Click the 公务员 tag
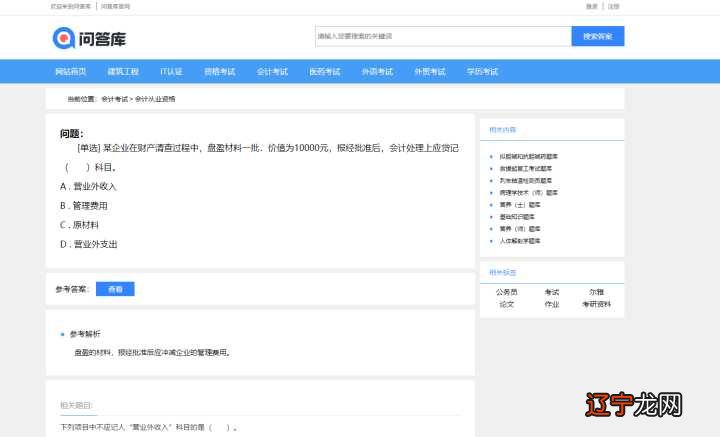 coord(506,292)
